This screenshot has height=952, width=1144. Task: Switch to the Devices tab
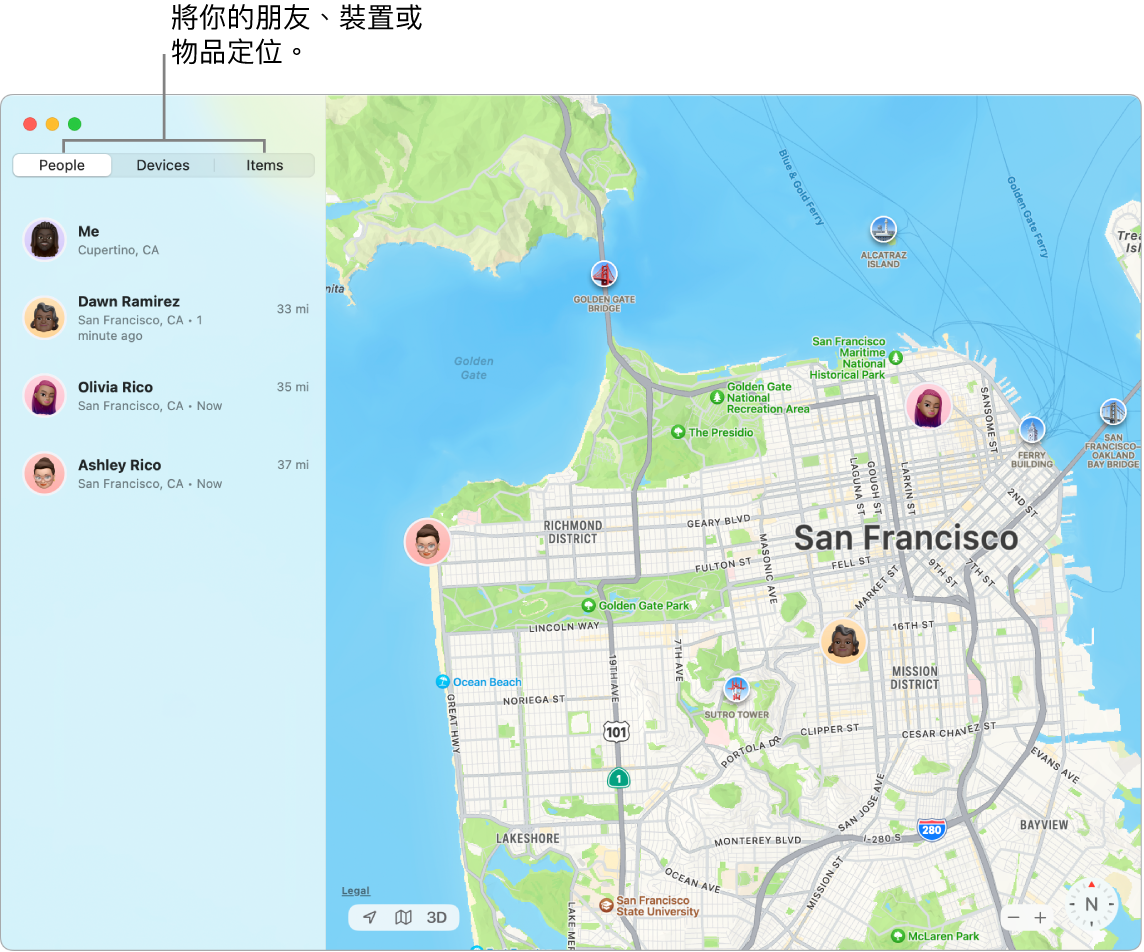[163, 165]
